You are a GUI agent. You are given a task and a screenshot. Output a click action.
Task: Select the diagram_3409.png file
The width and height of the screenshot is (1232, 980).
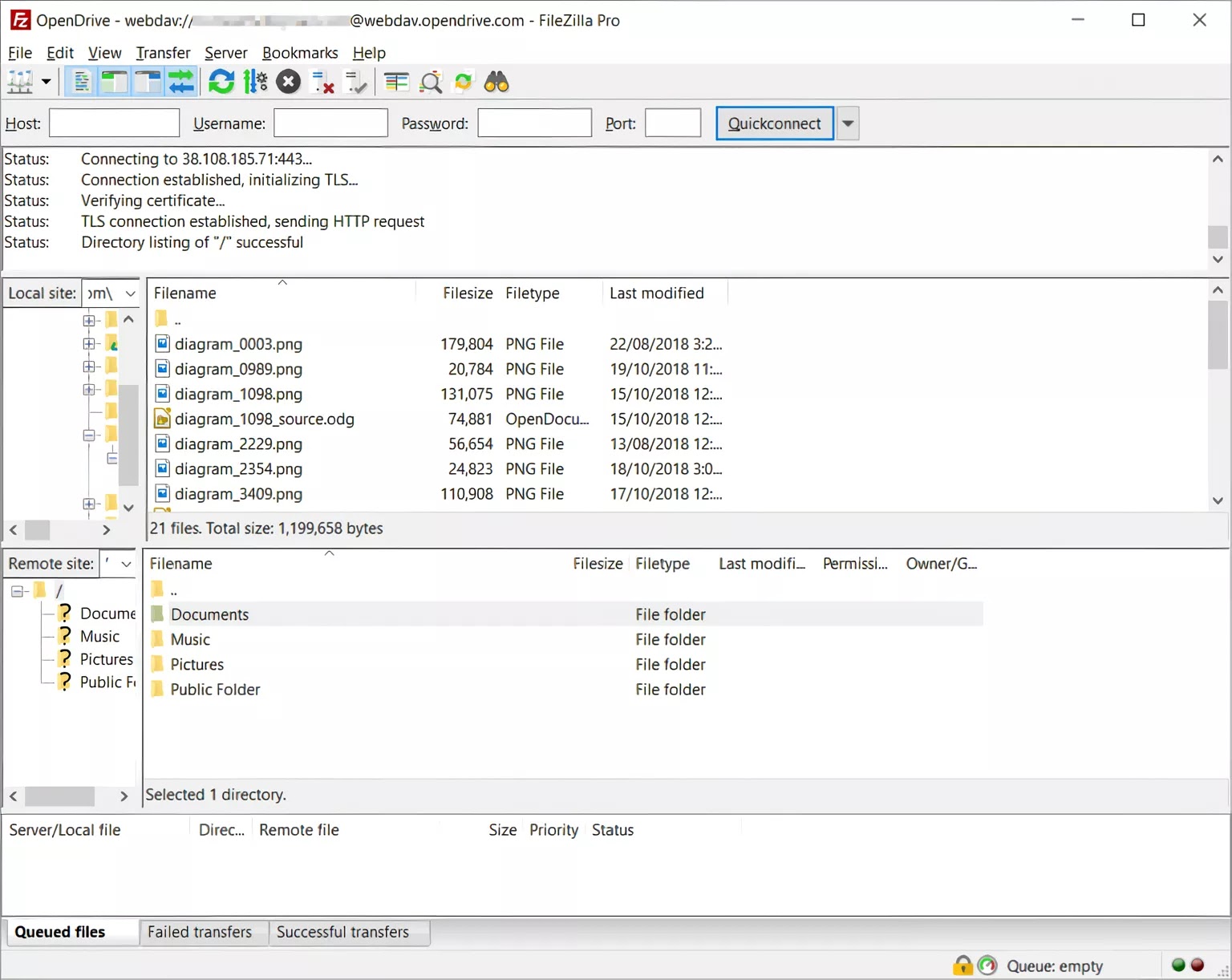[238, 494]
